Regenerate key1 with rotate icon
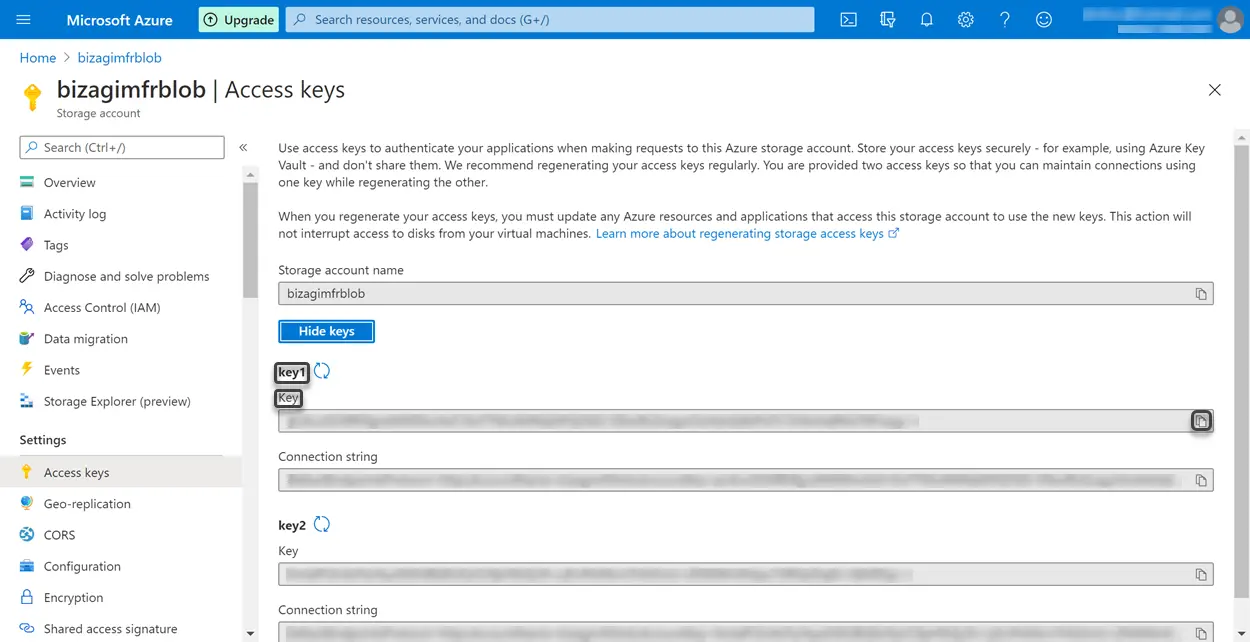The width and height of the screenshot is (1250, 642). coord(322,371)
